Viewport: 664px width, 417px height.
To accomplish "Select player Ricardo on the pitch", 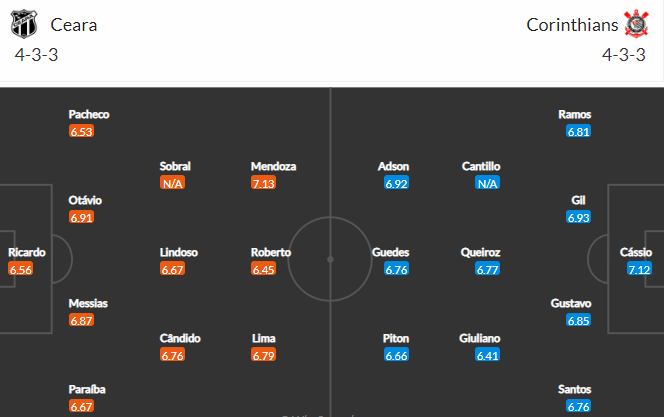I will [x=27, y=252].
